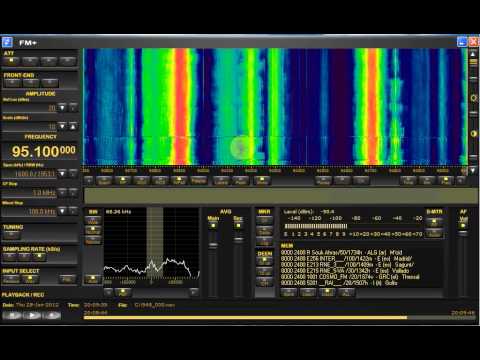
Task: Click the lit toolbar button beside the left-arrow-adjacent button
Action: [123, 181]
